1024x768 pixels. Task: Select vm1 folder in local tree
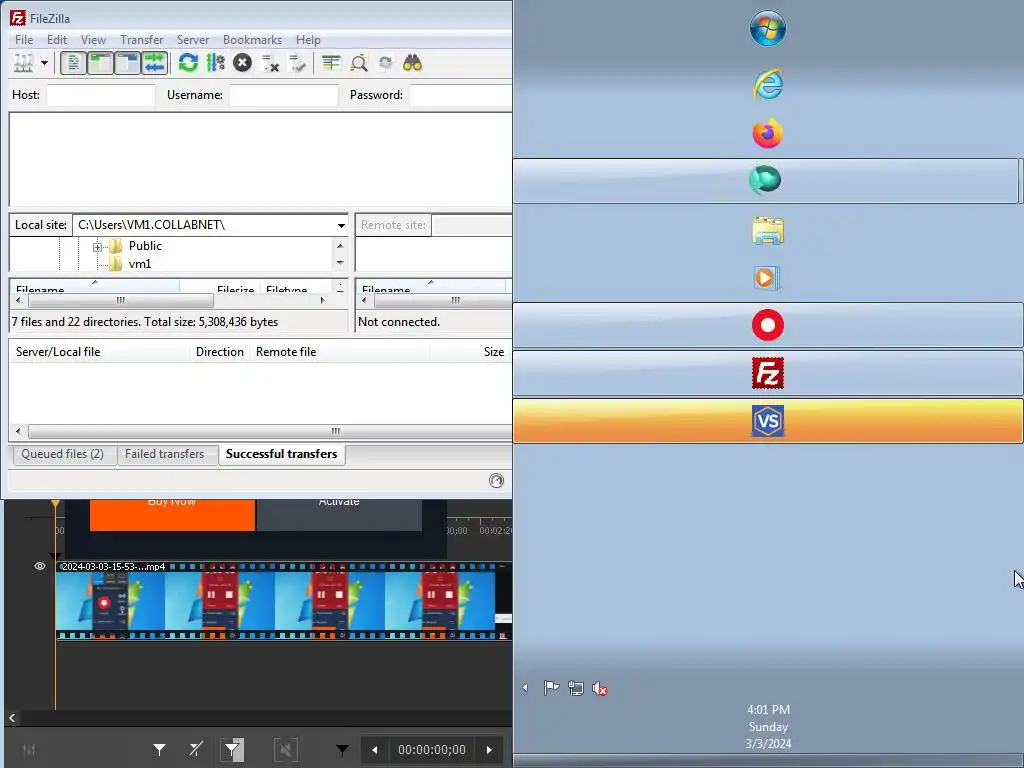(x=140, y=264)
